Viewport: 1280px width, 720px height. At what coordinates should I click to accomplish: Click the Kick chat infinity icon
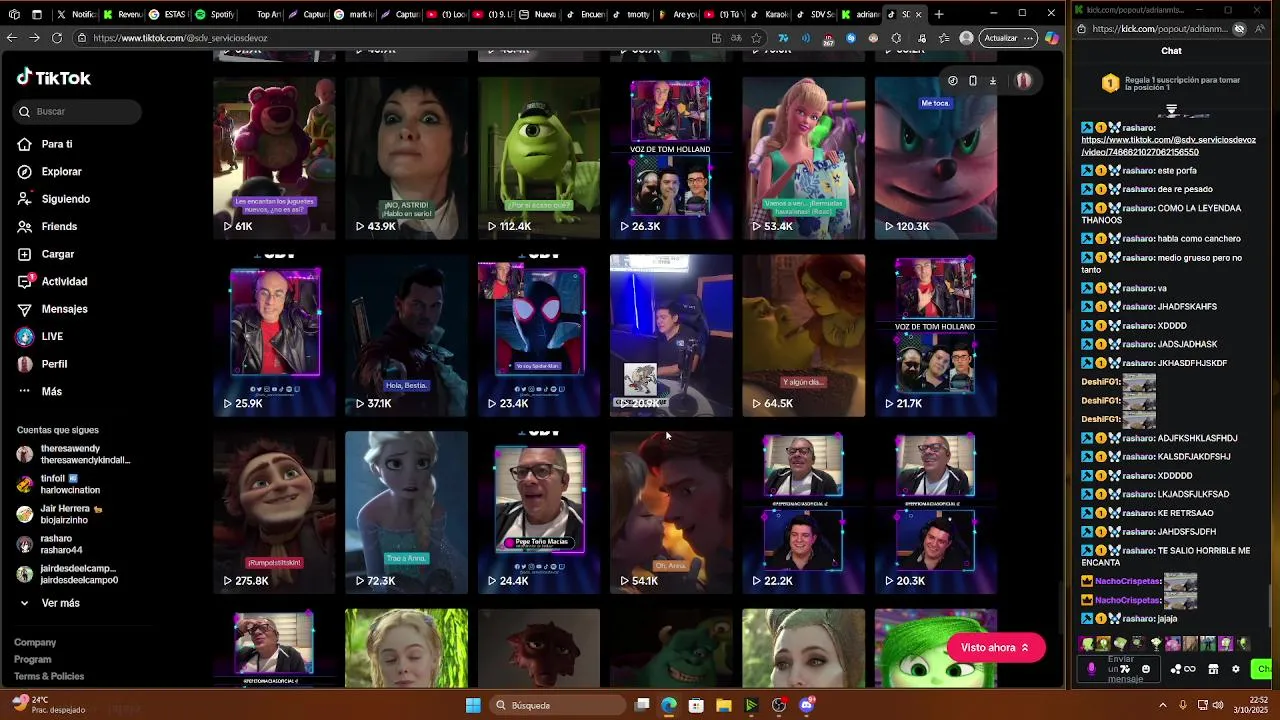click(x=1189, y=669)
